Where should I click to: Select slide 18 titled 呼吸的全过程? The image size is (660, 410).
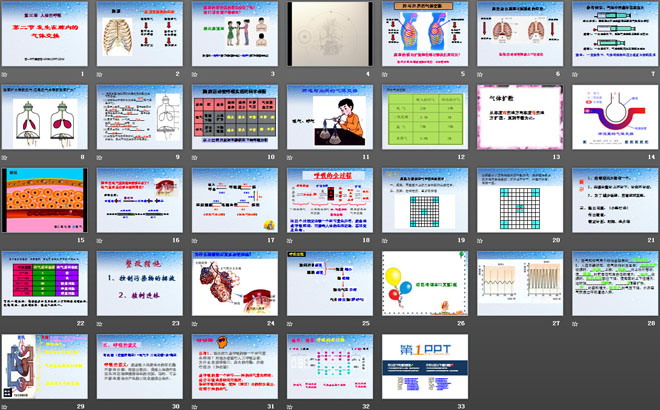click(x=329, y=201)
